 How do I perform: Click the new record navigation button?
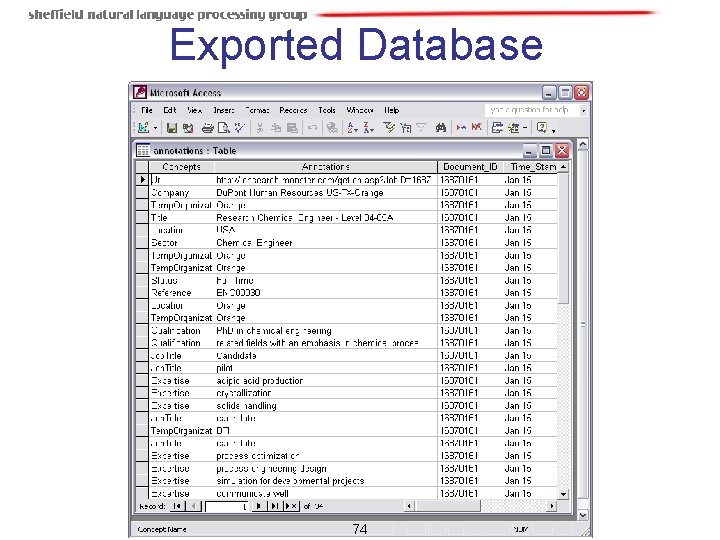tap(291, 506)
